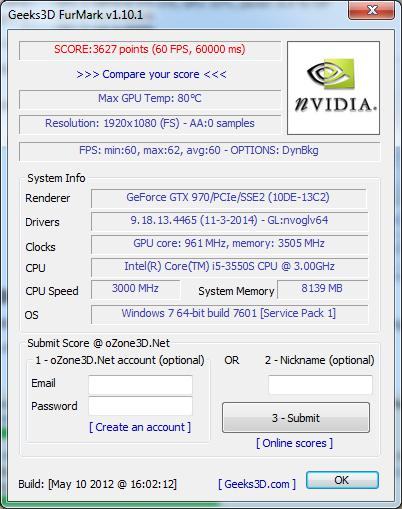
Task: Click the Clocks label
Action: tap(40, 247)
